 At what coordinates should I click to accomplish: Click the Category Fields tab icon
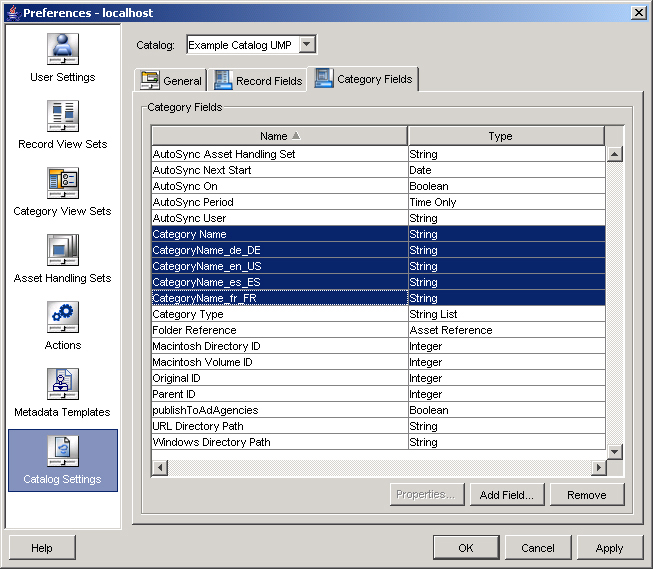point(324,78)
